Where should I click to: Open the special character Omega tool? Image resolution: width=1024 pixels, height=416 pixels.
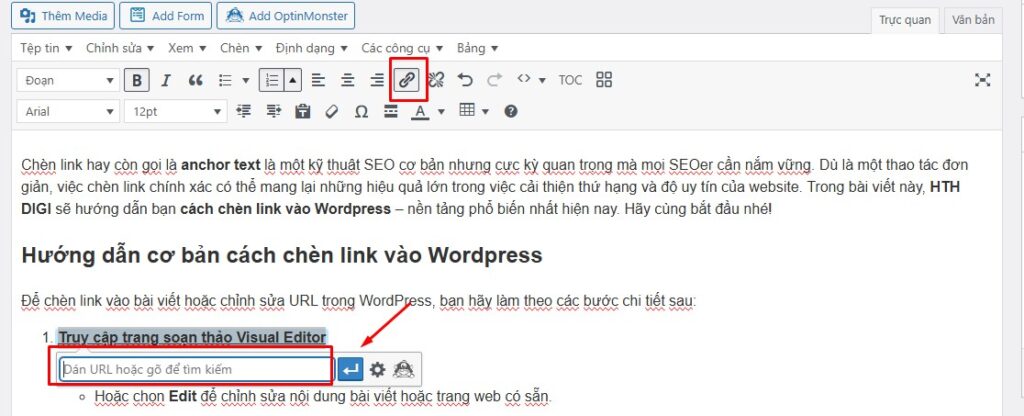pos(361,111)
